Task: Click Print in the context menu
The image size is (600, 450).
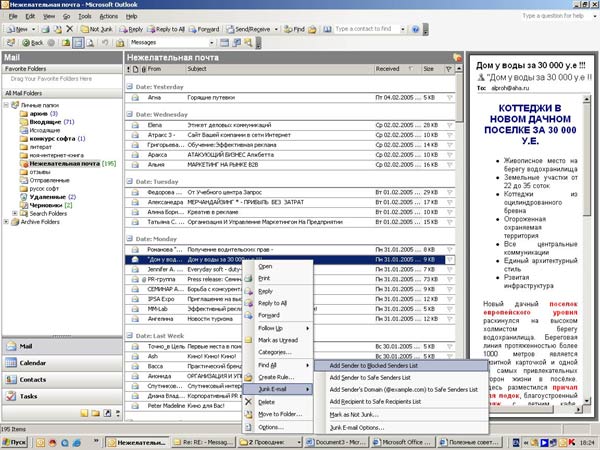Action: tap(265, 278)
